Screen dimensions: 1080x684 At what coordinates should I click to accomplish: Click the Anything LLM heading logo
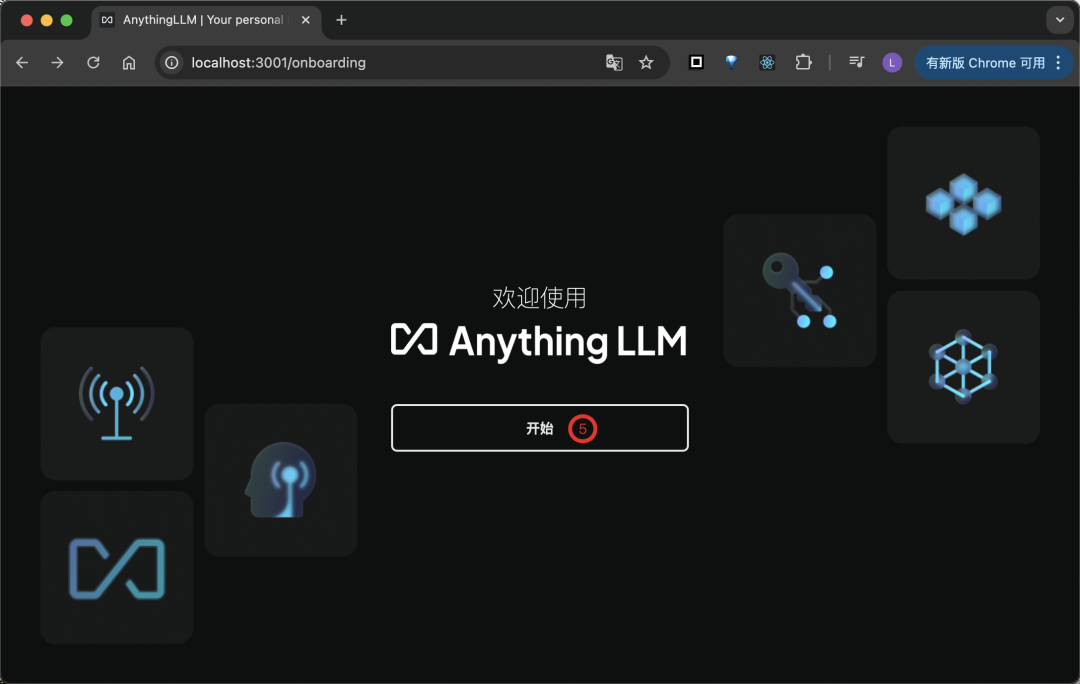pos(539,341)
